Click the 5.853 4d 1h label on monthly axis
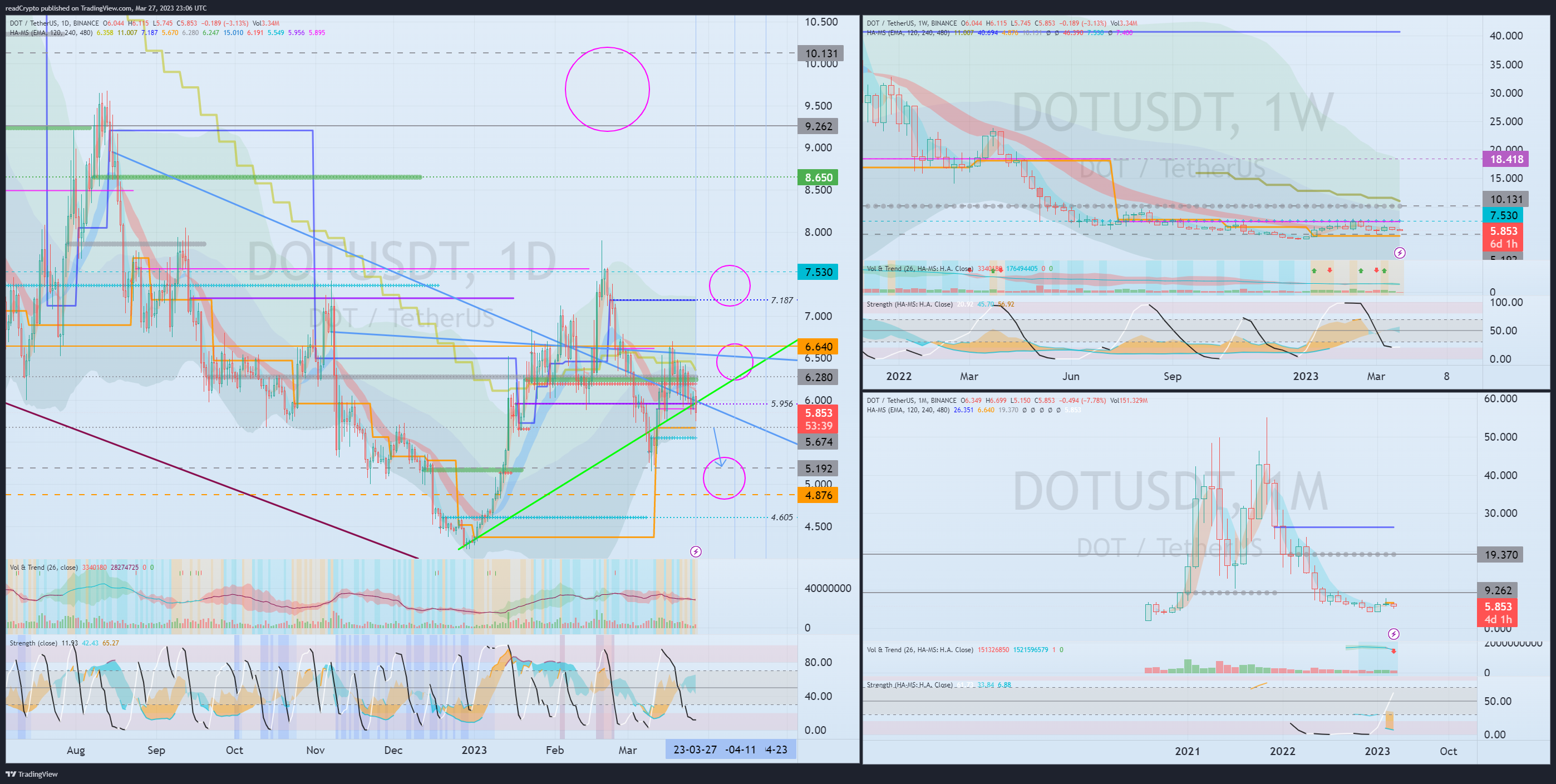Viewport: 1556px width, 784px height. click(x=1498, y=613)
